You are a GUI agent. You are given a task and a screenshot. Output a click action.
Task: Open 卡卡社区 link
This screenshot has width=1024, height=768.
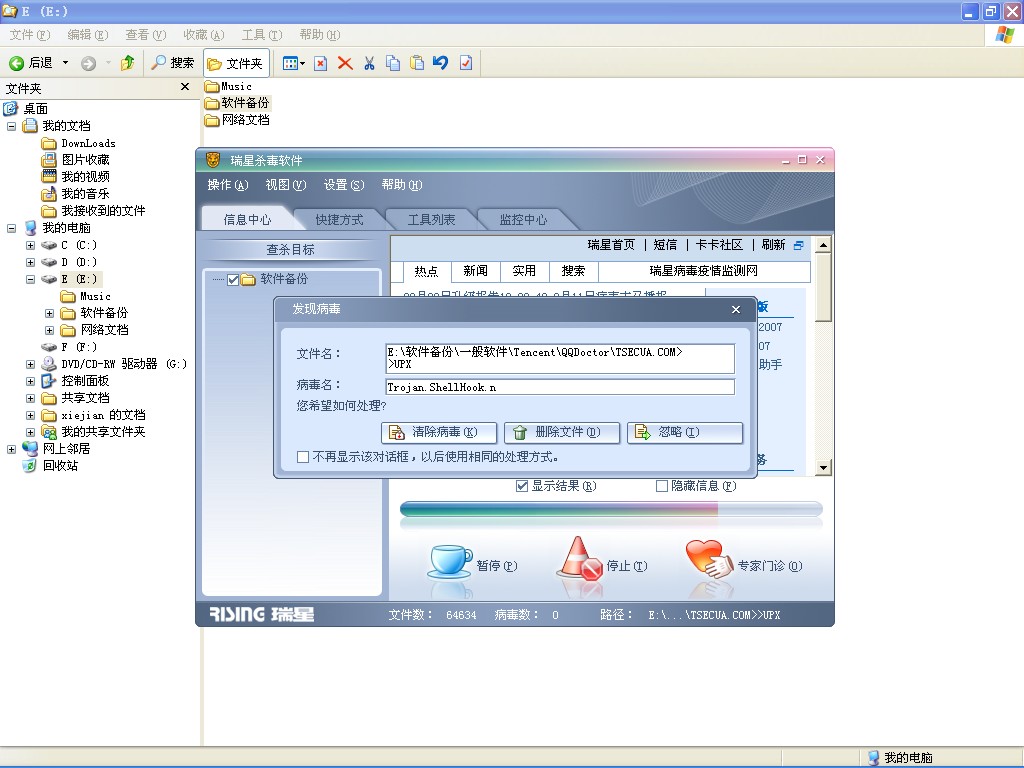tap(719, 245)
